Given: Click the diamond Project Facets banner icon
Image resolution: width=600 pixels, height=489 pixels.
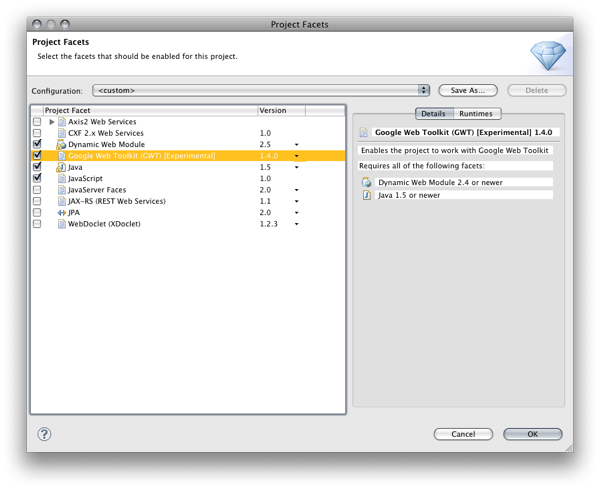Looking at the screenshot, I should click(x=548, y=55).
